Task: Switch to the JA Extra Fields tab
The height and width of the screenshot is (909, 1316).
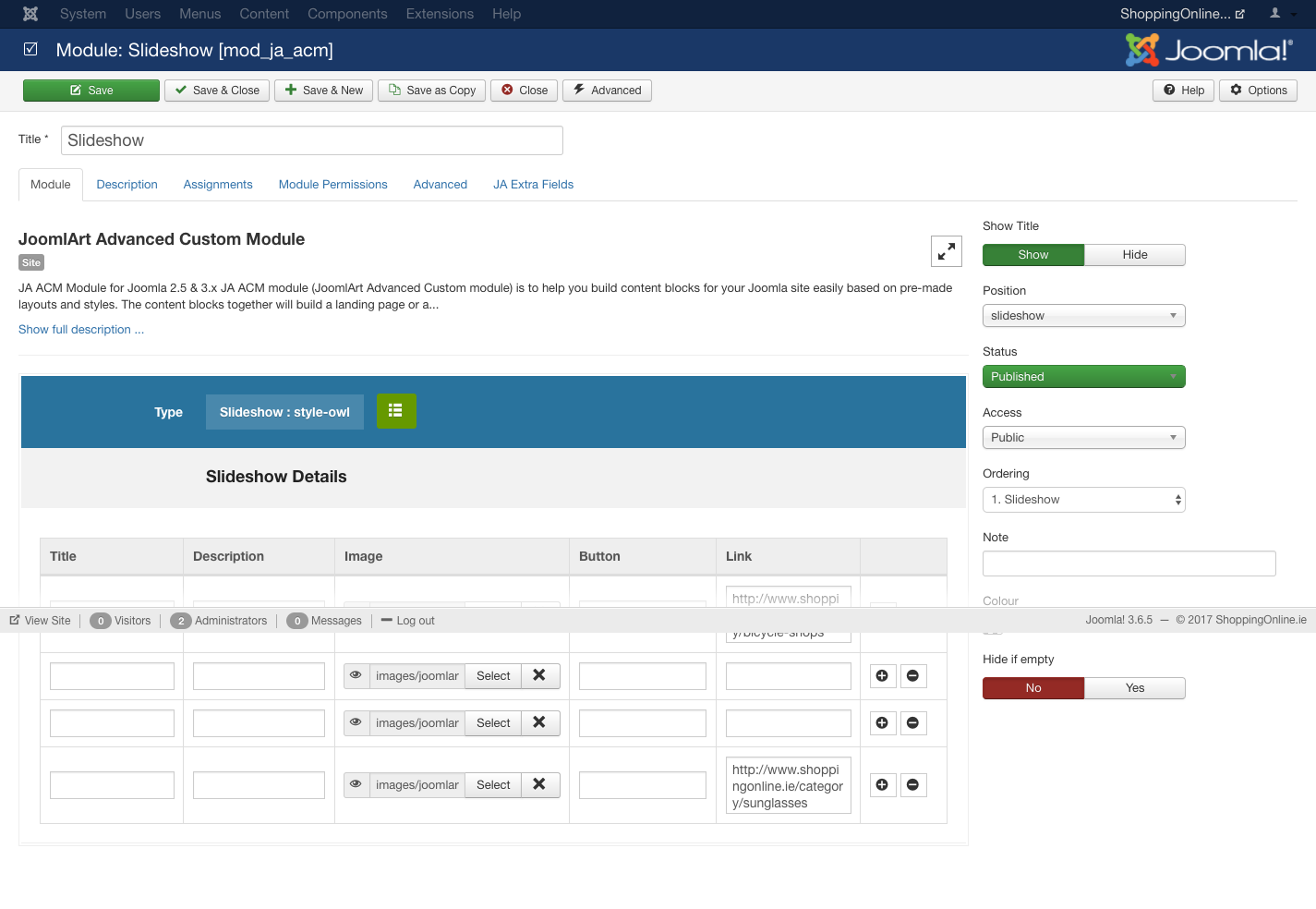Action: pyautogui.click(x=534, y=185)
